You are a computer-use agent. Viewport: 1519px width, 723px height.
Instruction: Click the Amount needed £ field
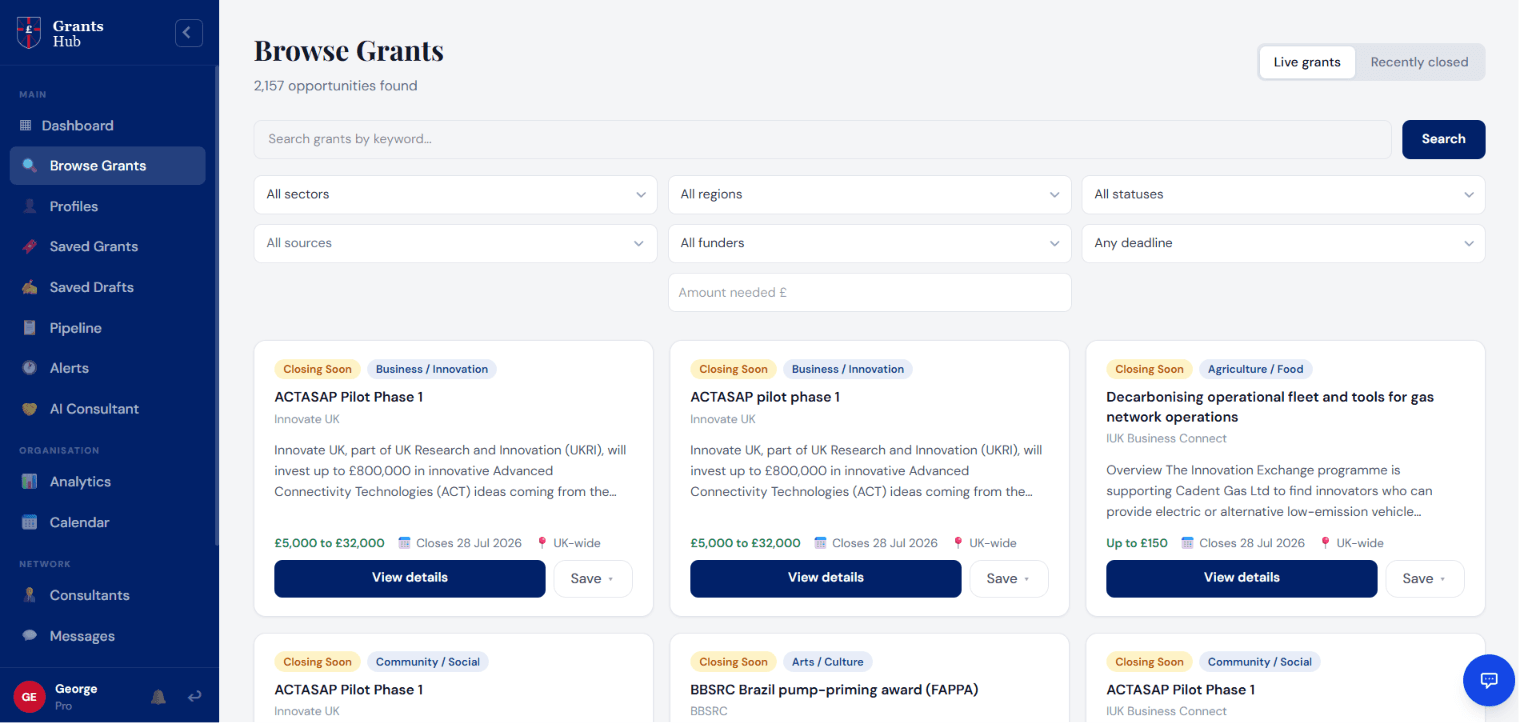869,292
